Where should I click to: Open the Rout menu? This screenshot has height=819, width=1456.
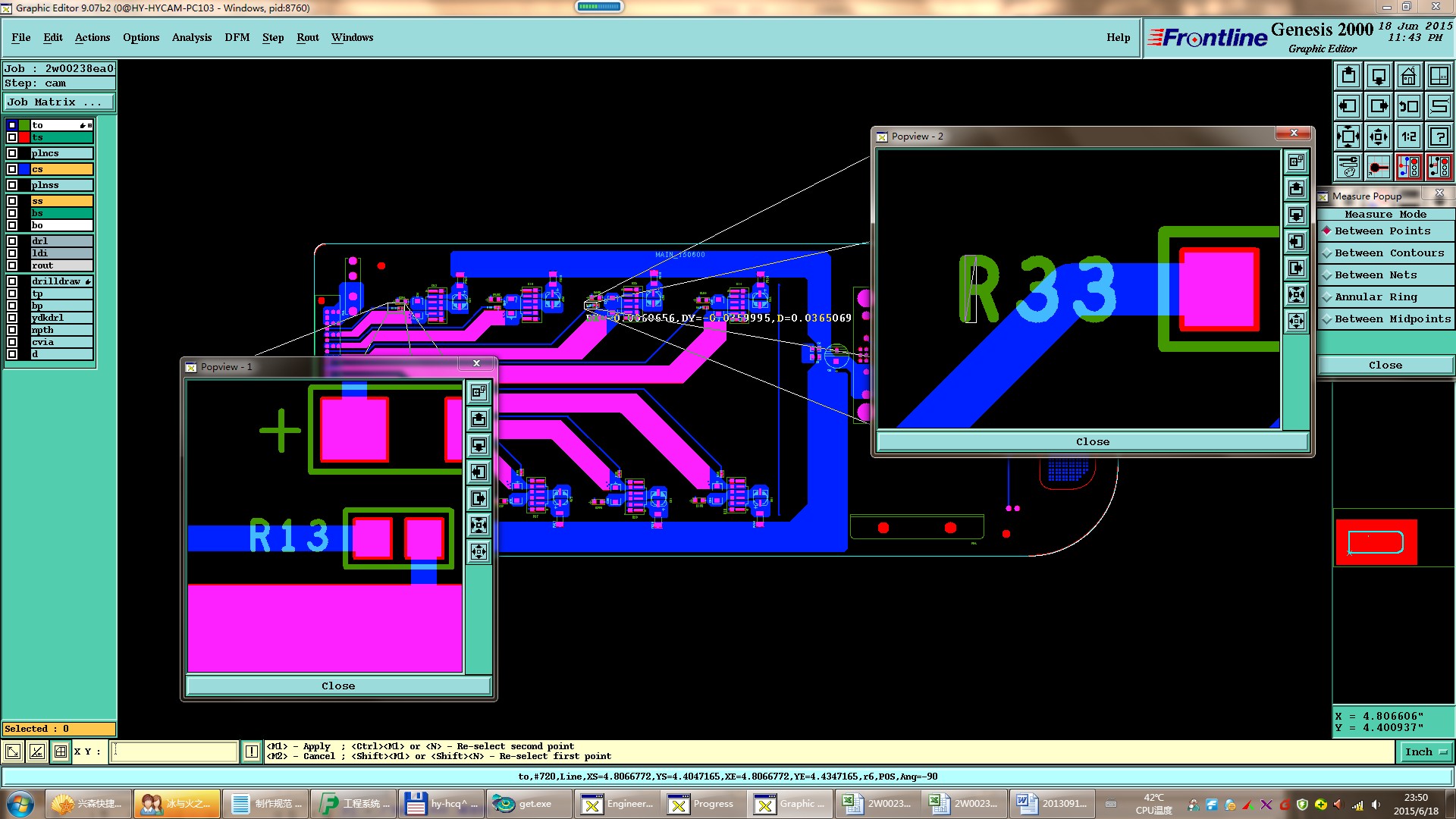pyautogui.click(x=308, y=37)
